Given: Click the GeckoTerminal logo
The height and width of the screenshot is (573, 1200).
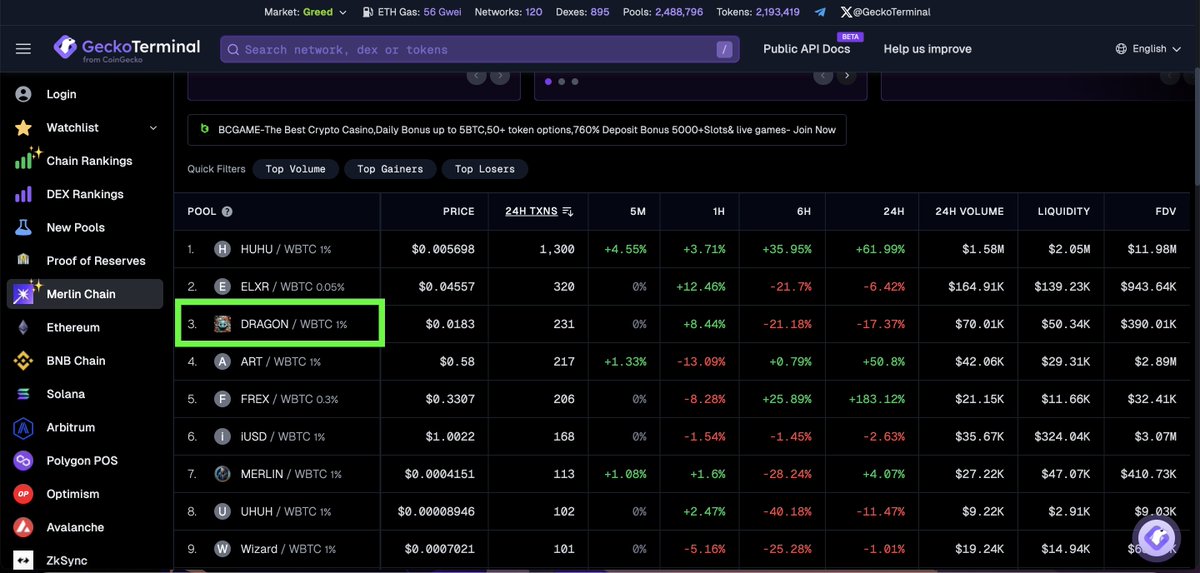Looking at the screenshot, I should tap(128, 48).
